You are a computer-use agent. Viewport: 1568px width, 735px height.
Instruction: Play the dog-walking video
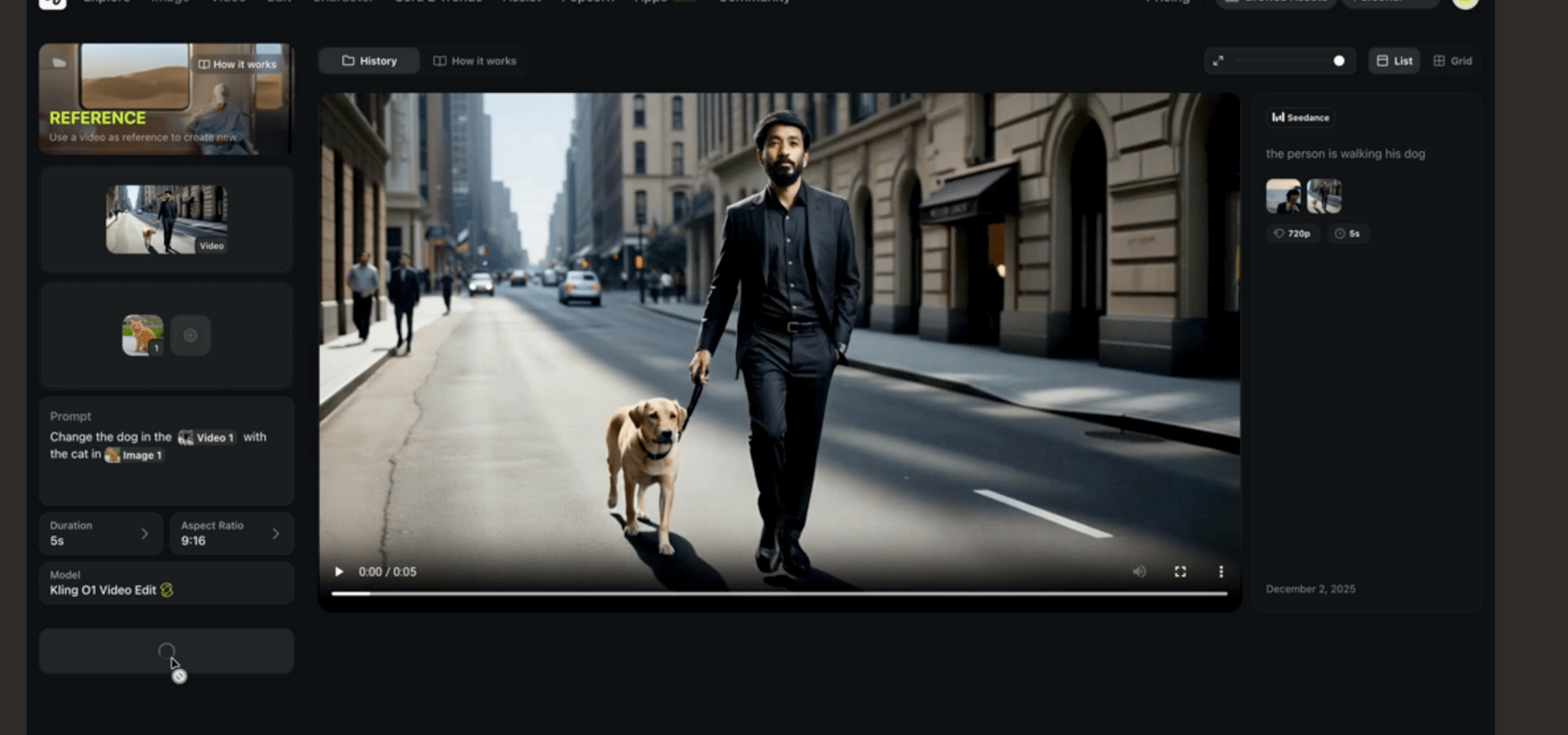point(339,572)
